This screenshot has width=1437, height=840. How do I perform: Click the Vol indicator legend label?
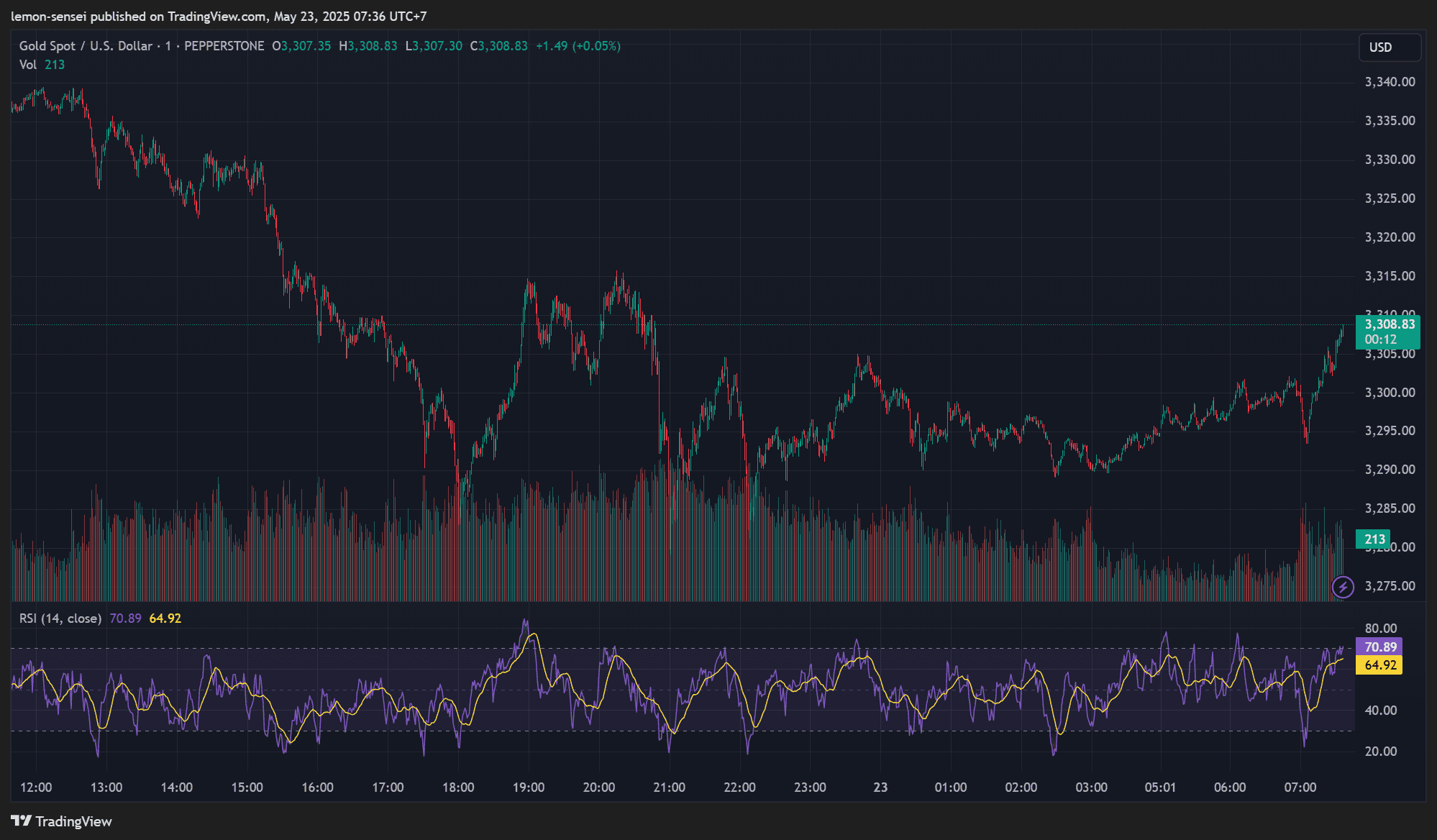click(x=28, y=65)
